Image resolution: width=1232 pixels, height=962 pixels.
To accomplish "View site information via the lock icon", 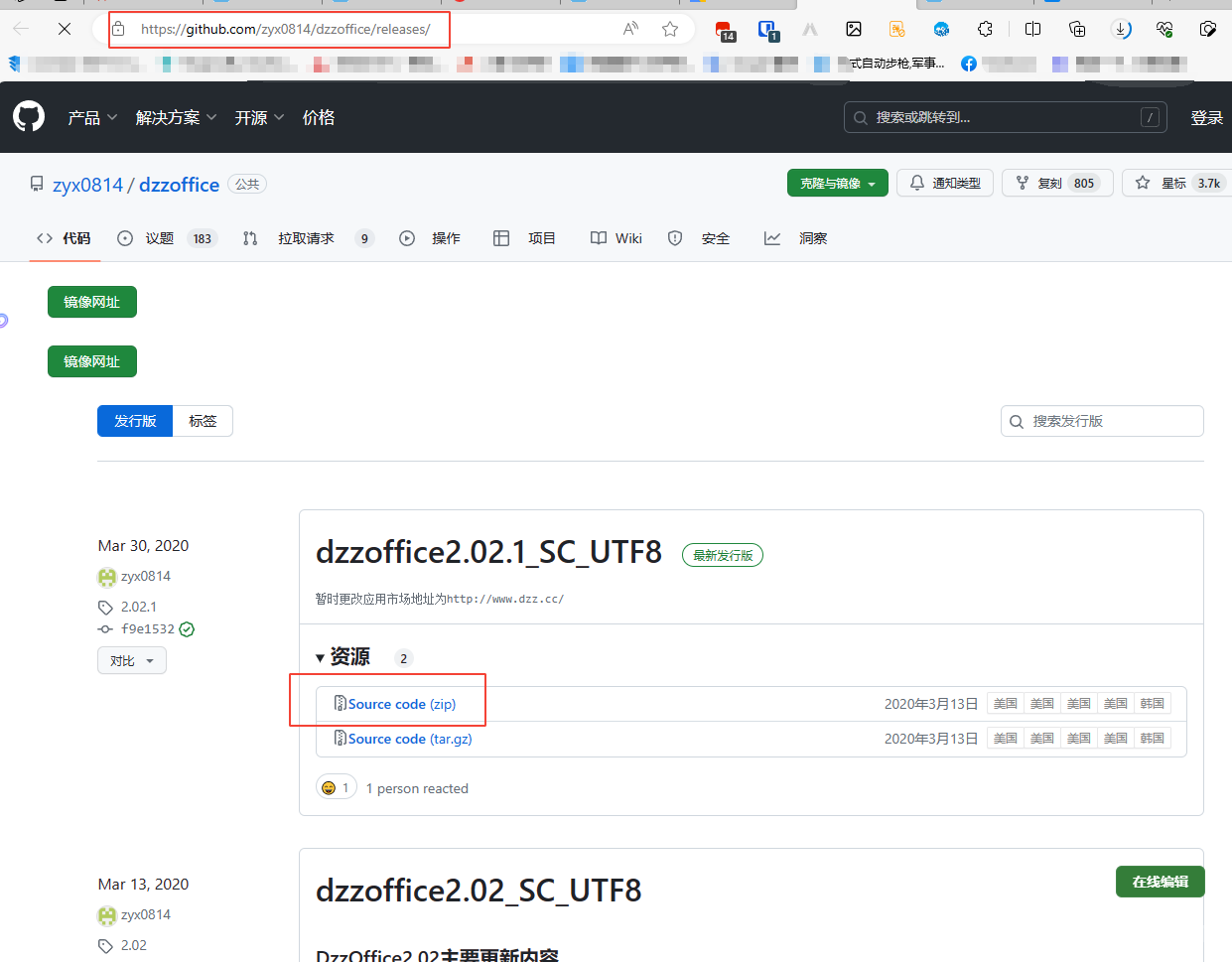I will pyautogui.click(x=118, y=29).
